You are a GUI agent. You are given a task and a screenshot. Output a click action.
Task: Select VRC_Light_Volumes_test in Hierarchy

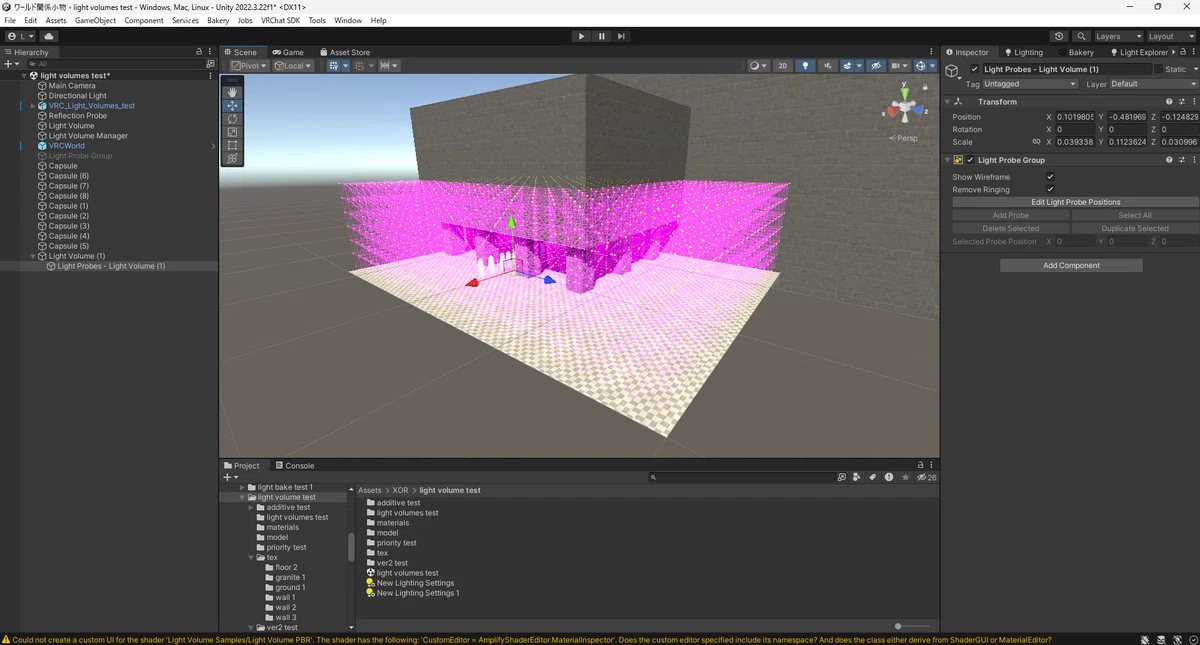pos(92,106)
